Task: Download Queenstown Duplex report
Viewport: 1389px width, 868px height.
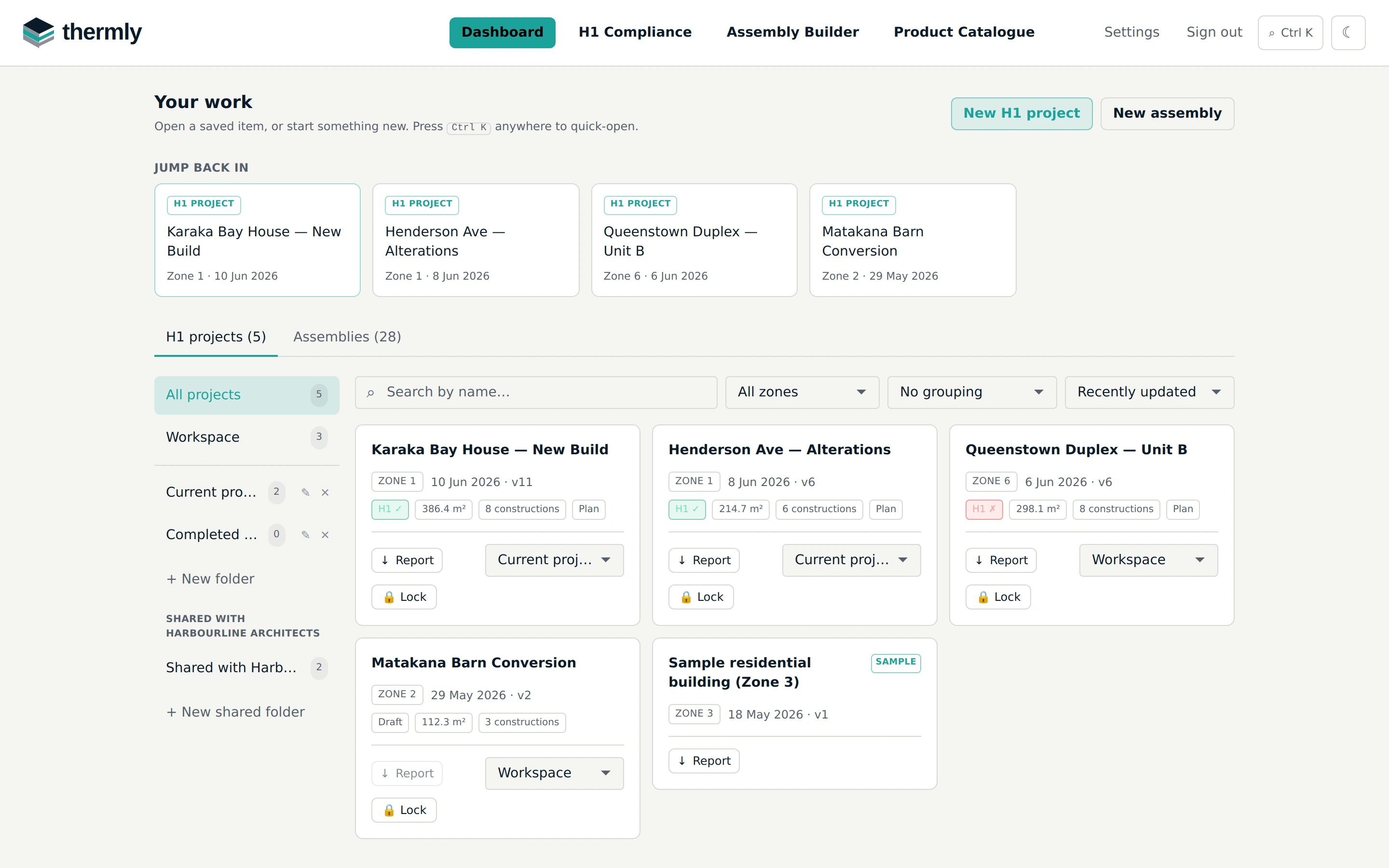Action: tap(1001, 560)
